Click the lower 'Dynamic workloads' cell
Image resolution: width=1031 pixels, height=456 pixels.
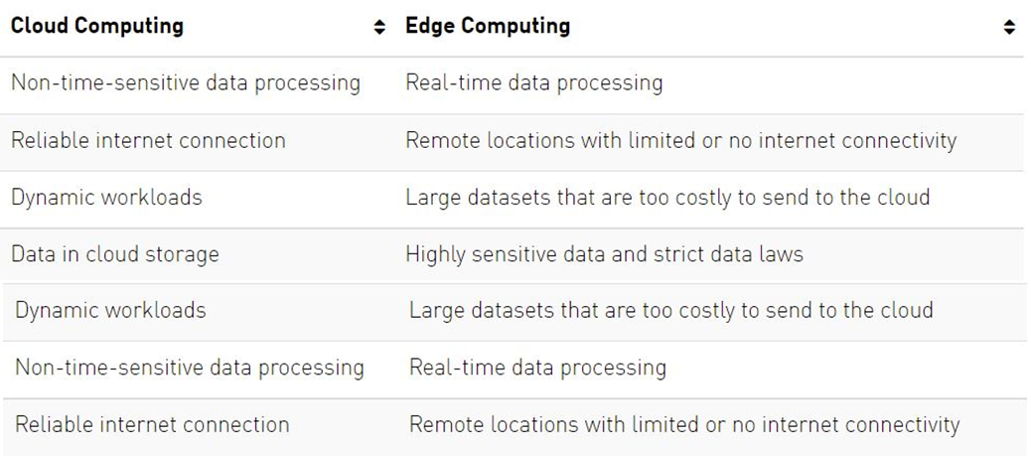111,310
